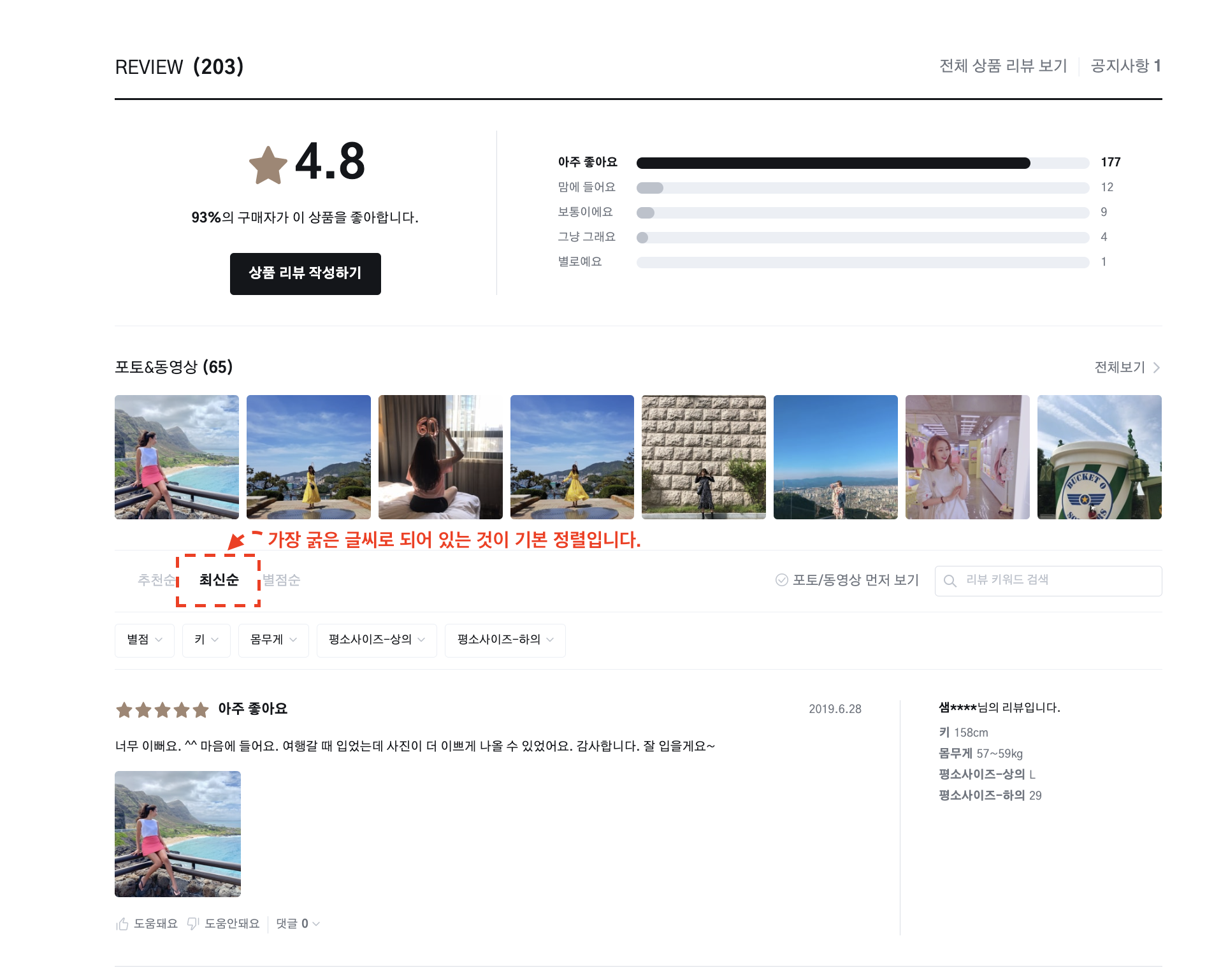Click the 그냥 그래요 rating bar

pos(863,238)
